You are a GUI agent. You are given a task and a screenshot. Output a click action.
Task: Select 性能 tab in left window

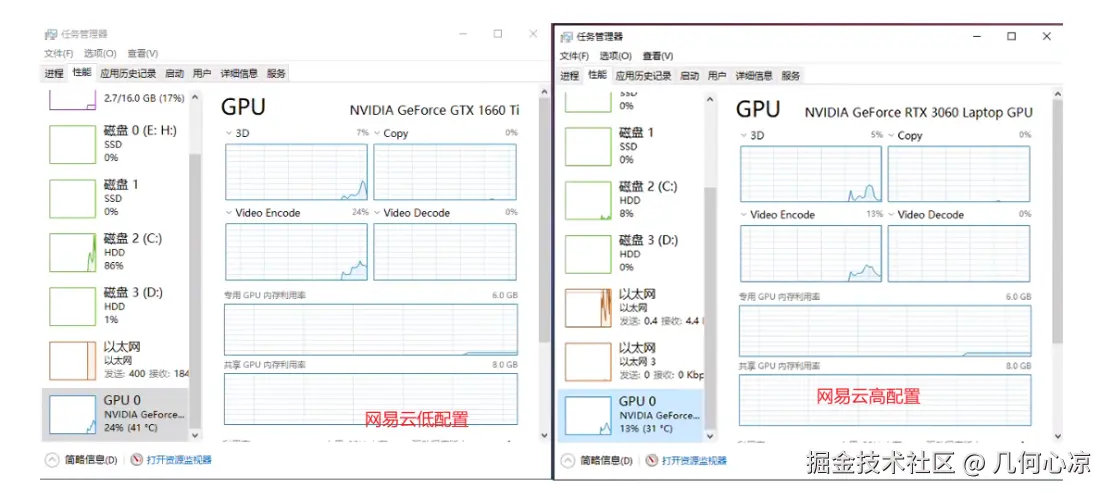point(82,72)
